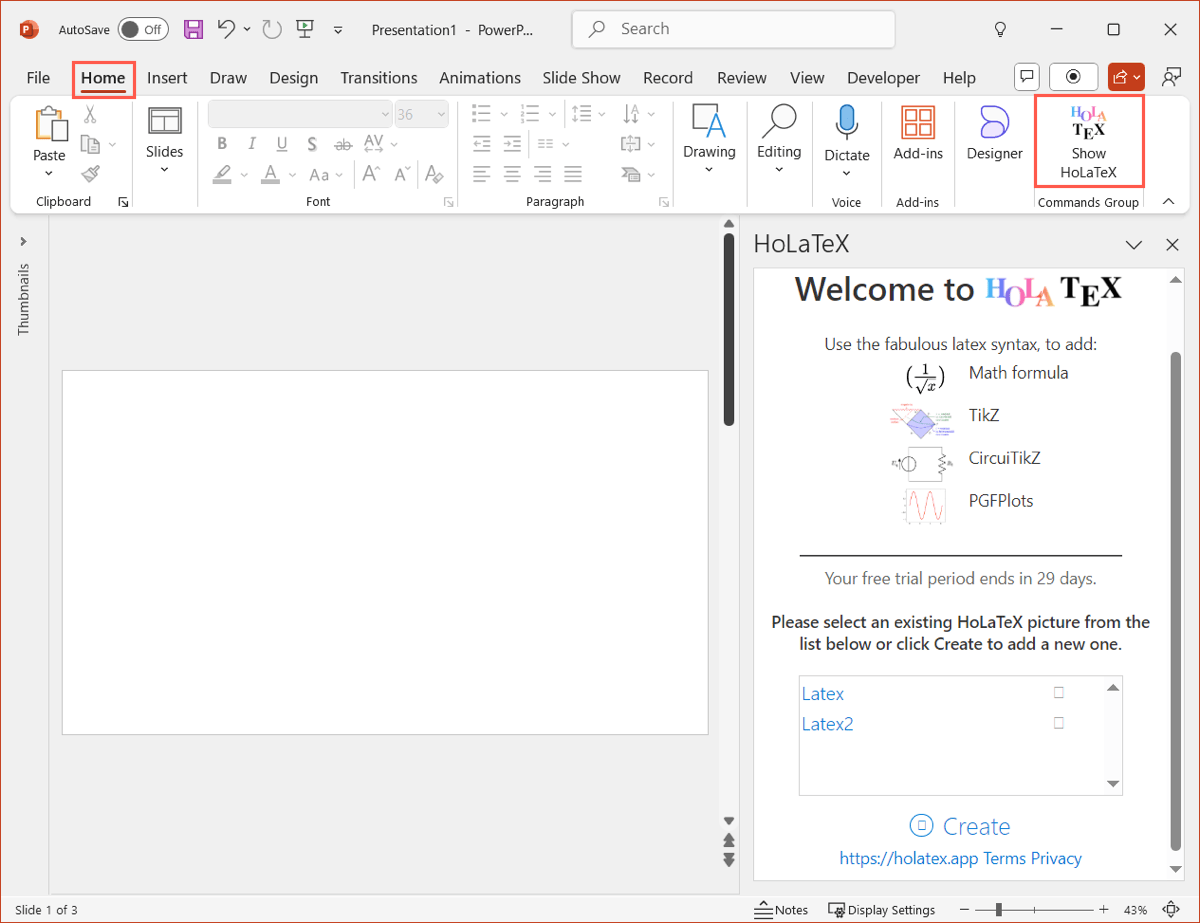The height and width of the screenshot is (923, 1200).
Task: Click the Undo arrow icon
Action: click(x=227, y=30)
